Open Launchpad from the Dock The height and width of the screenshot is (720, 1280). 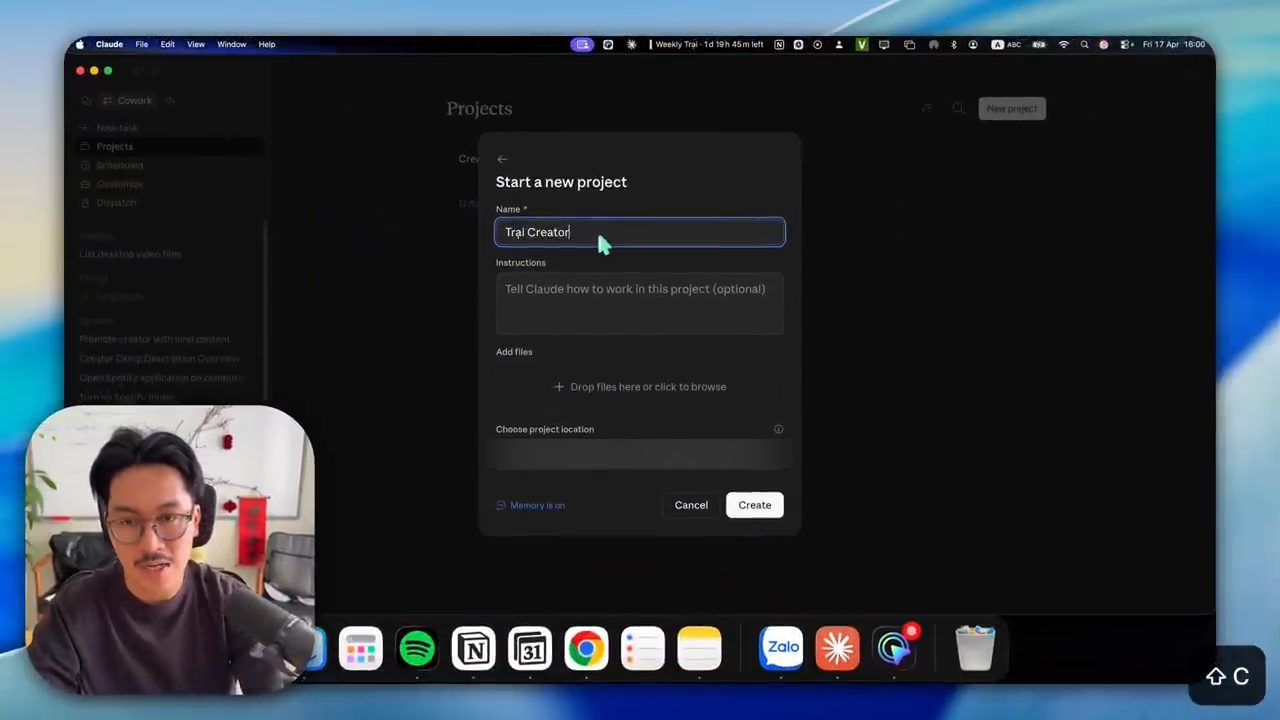pos(360,649)
